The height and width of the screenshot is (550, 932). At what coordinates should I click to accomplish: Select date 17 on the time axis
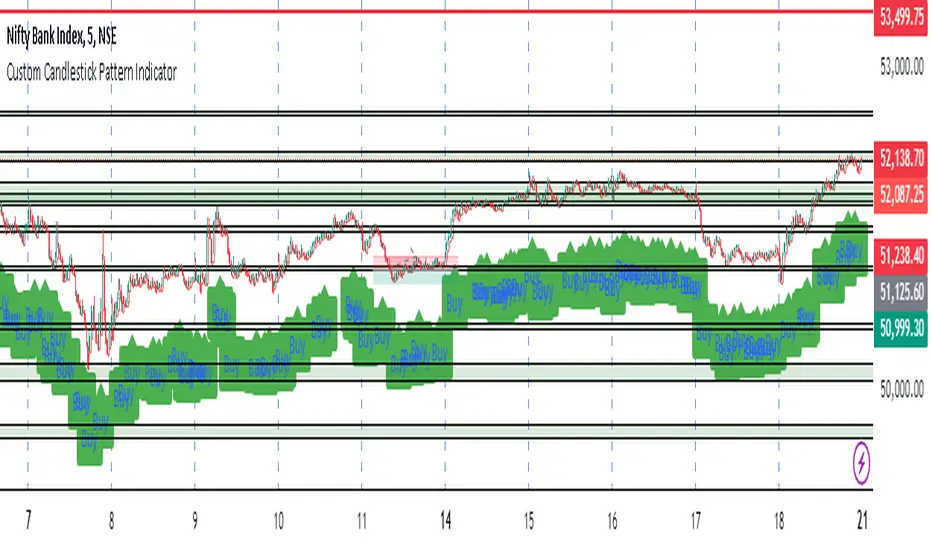pyautogui.click(x=695, y=521)
